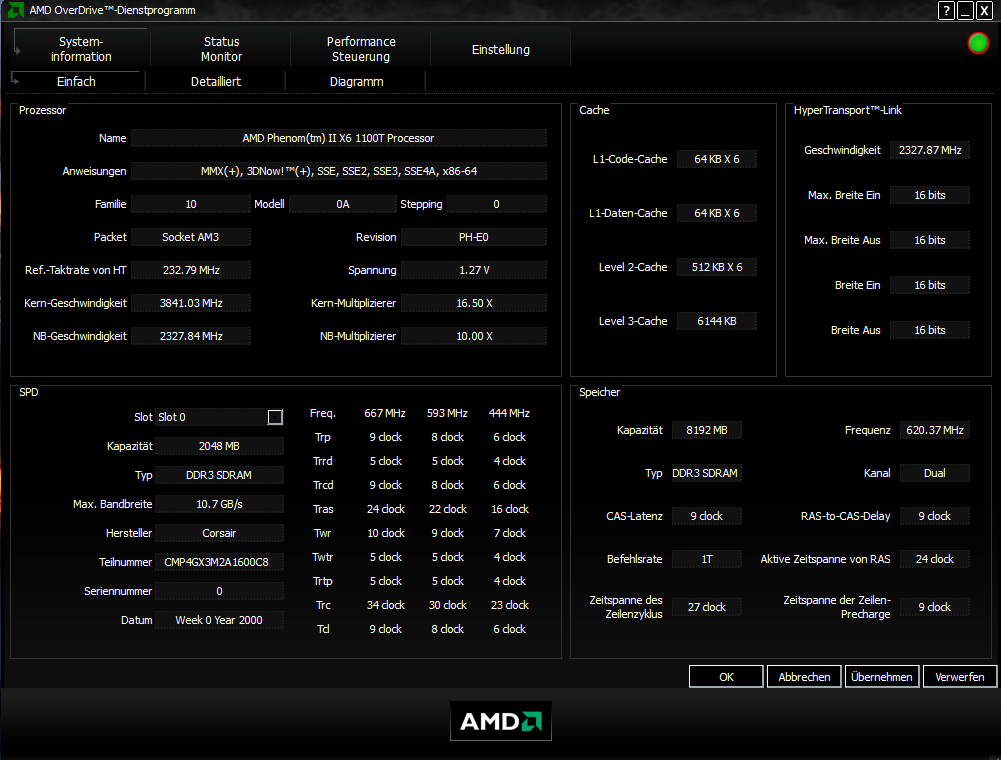Click the Abbrechen button
The image size is (1001, 760).
coord(804,676)
